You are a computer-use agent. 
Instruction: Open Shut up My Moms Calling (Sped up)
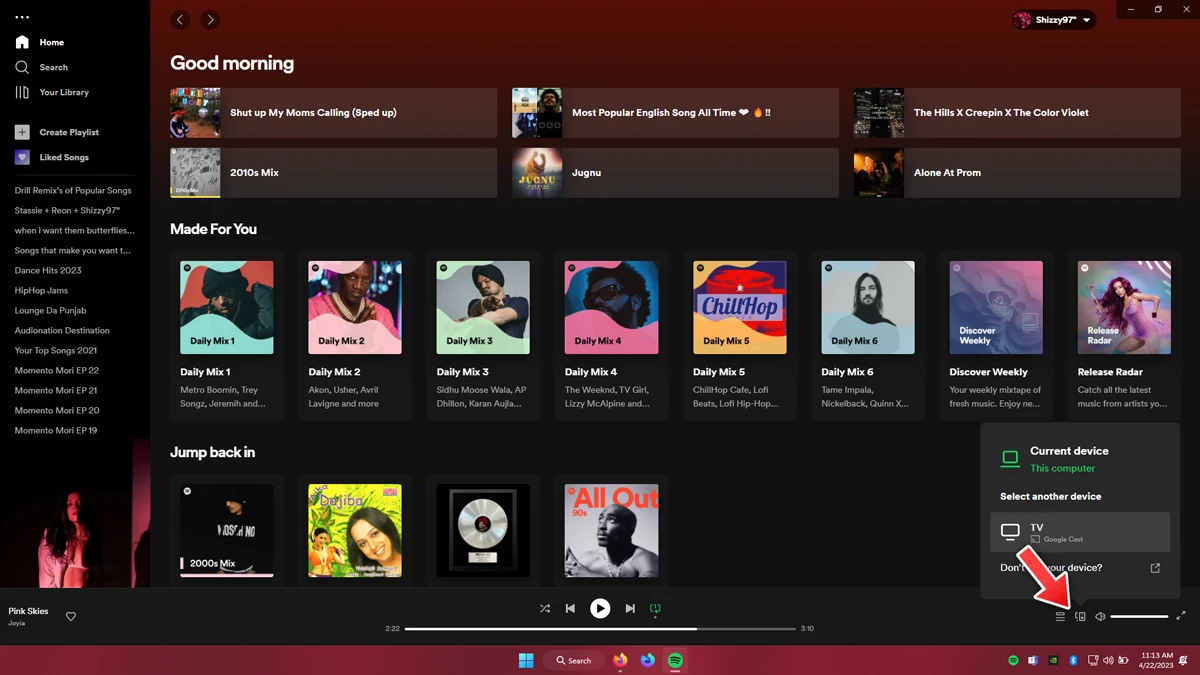pos(333,112)
